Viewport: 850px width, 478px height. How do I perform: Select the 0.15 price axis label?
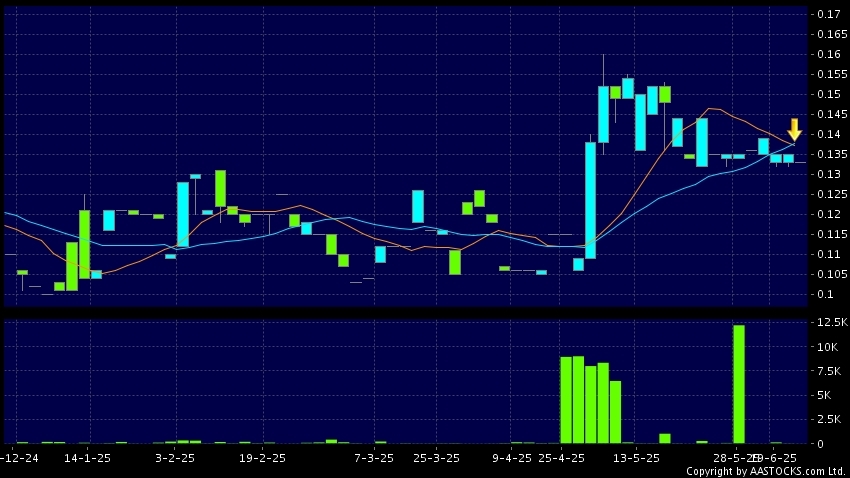(829, 94)
